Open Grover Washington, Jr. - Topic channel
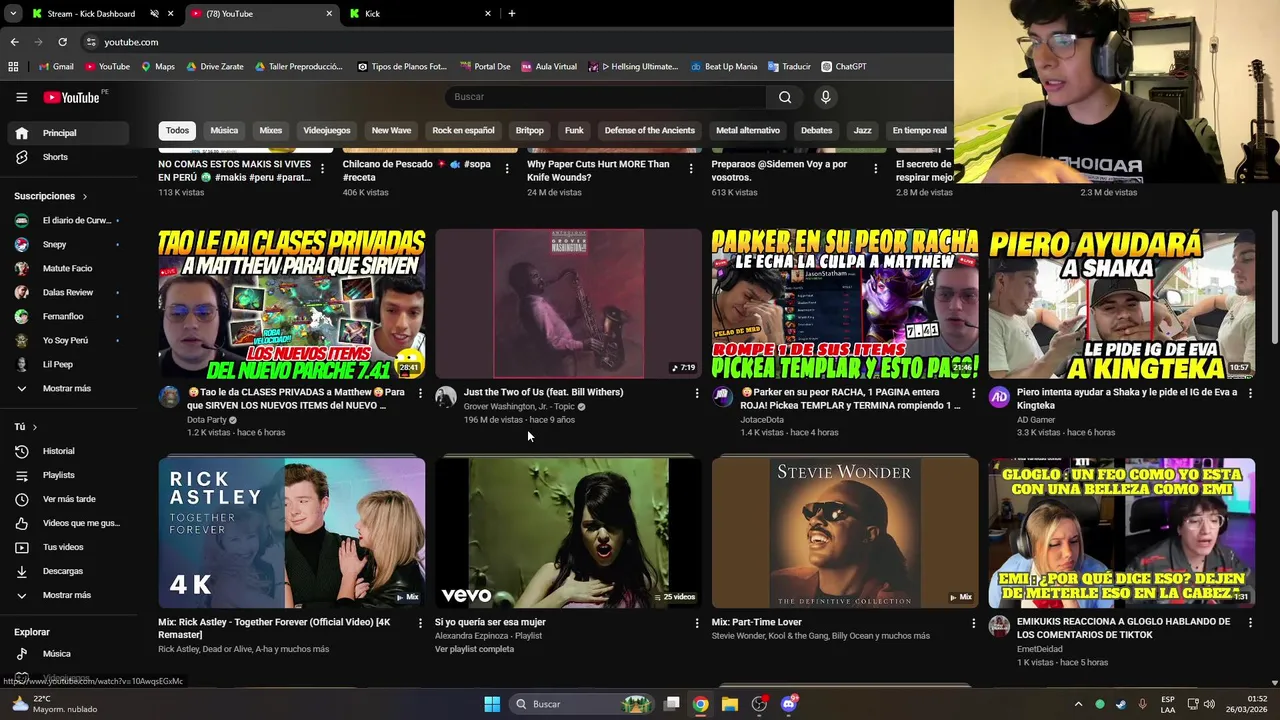 point(519,407)
